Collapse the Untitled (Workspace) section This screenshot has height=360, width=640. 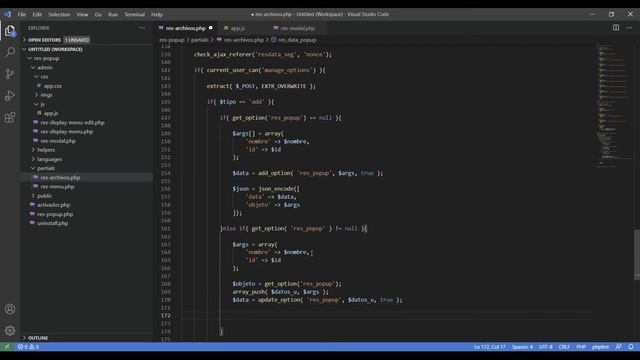point(55,49)
